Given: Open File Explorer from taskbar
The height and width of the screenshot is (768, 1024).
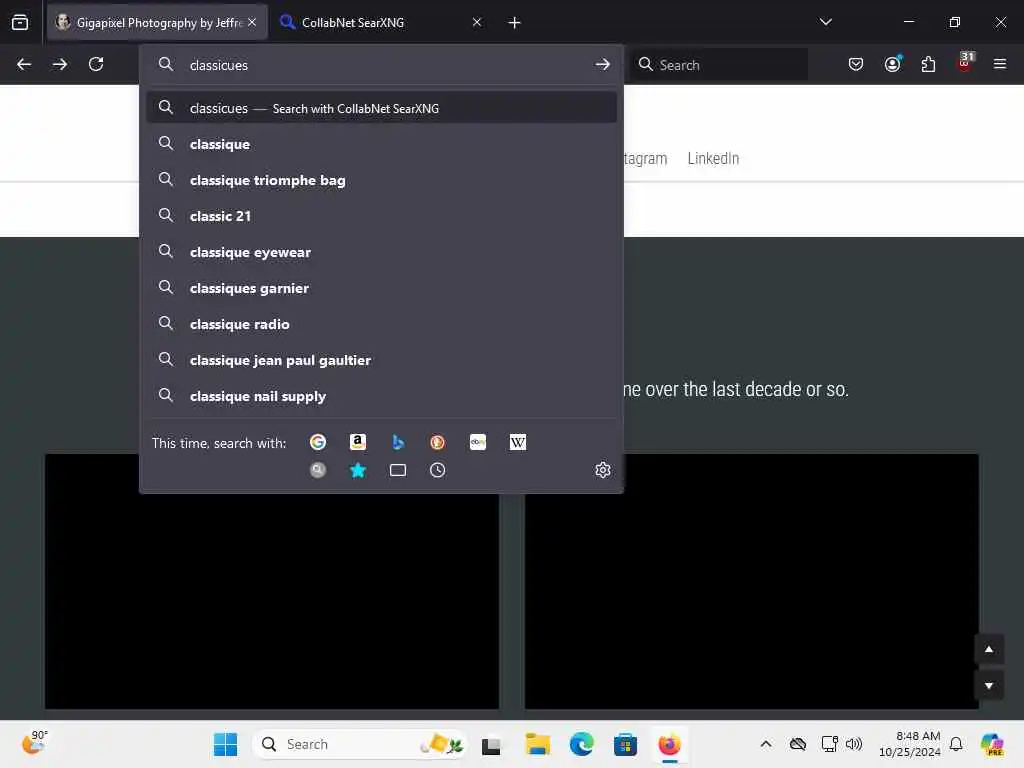Looking at the screenshot, I should (x=537, y=744).
